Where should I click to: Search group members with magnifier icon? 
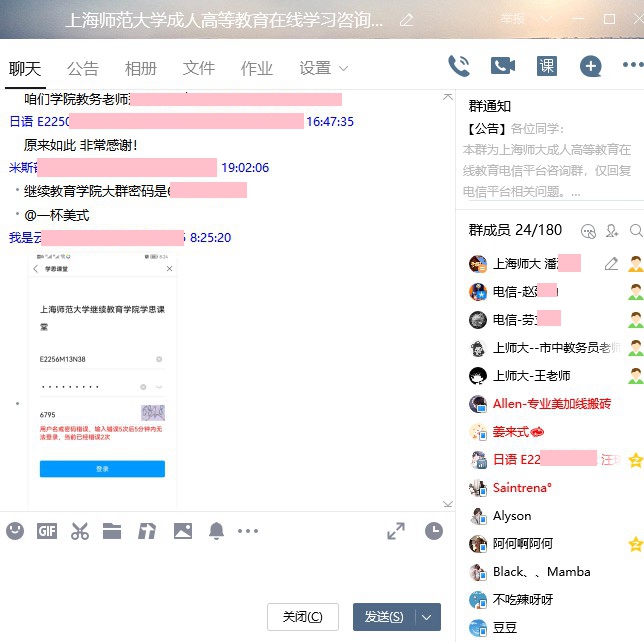636,231
